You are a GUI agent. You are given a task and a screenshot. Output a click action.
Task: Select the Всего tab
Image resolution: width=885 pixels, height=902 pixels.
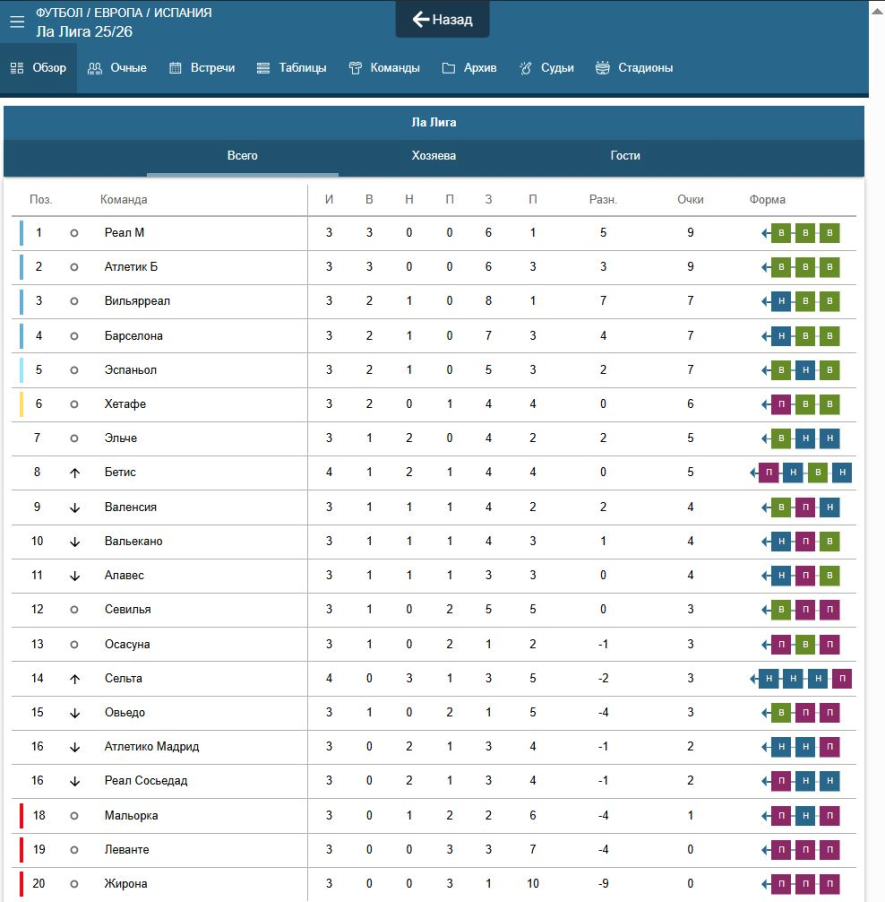pyautogui.click(x=242, y=156)
